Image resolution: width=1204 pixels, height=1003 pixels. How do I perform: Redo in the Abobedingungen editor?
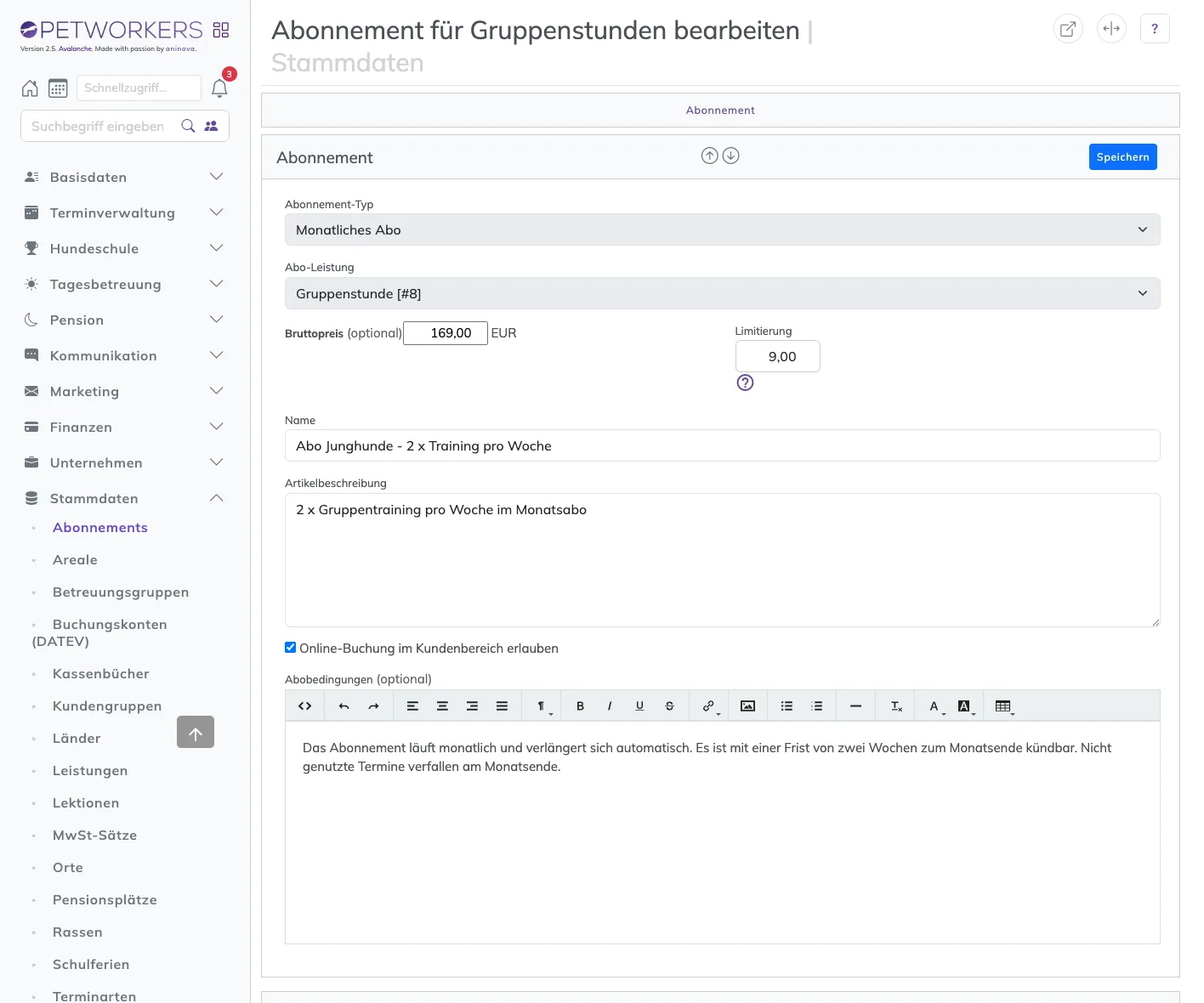coord(373,705)
